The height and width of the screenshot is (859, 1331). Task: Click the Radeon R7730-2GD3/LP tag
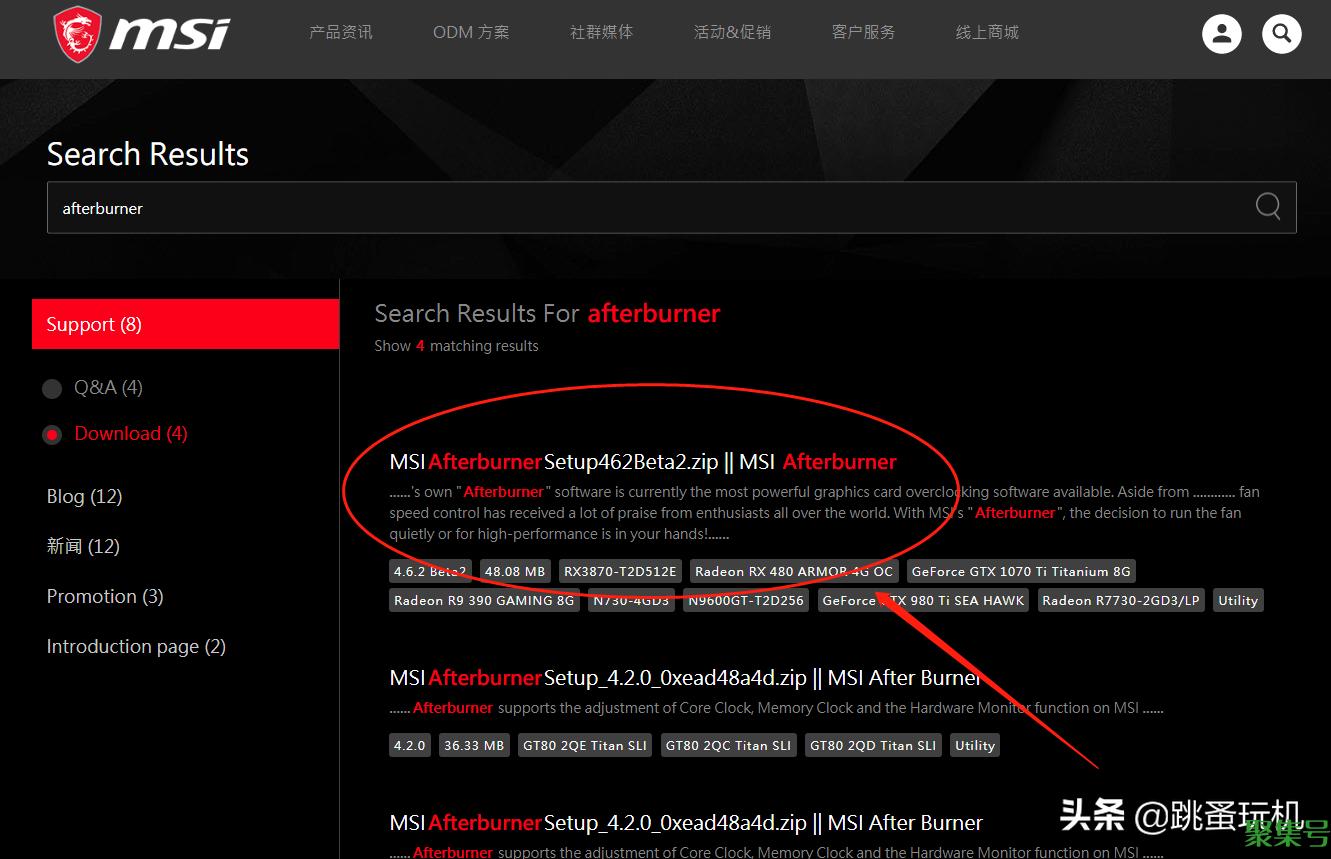1121,600
